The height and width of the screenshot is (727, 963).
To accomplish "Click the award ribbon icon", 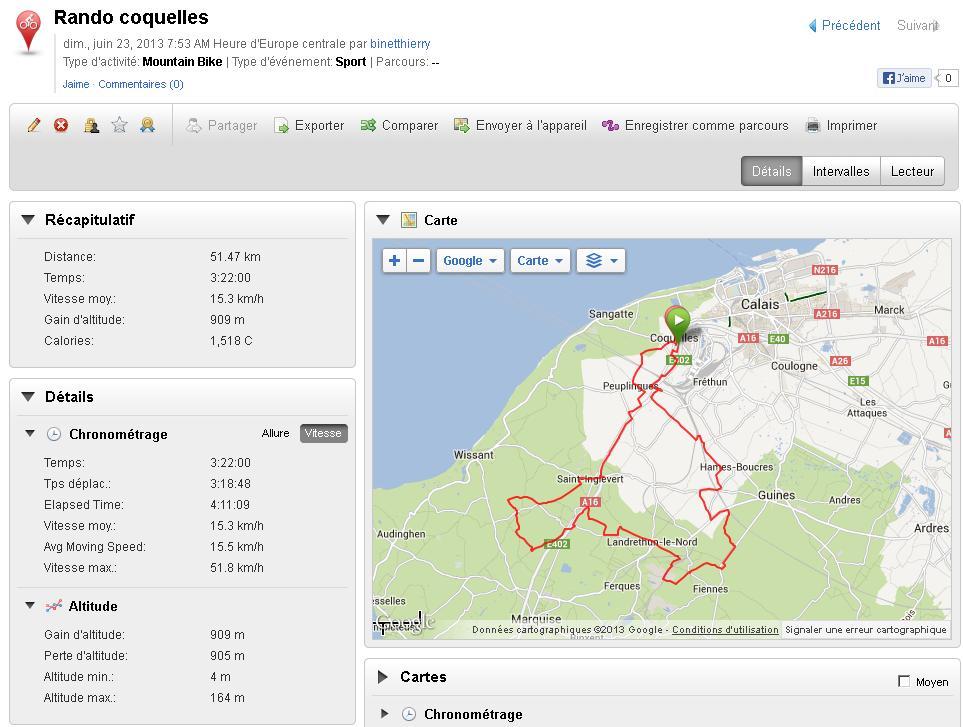I will point(147,125).
